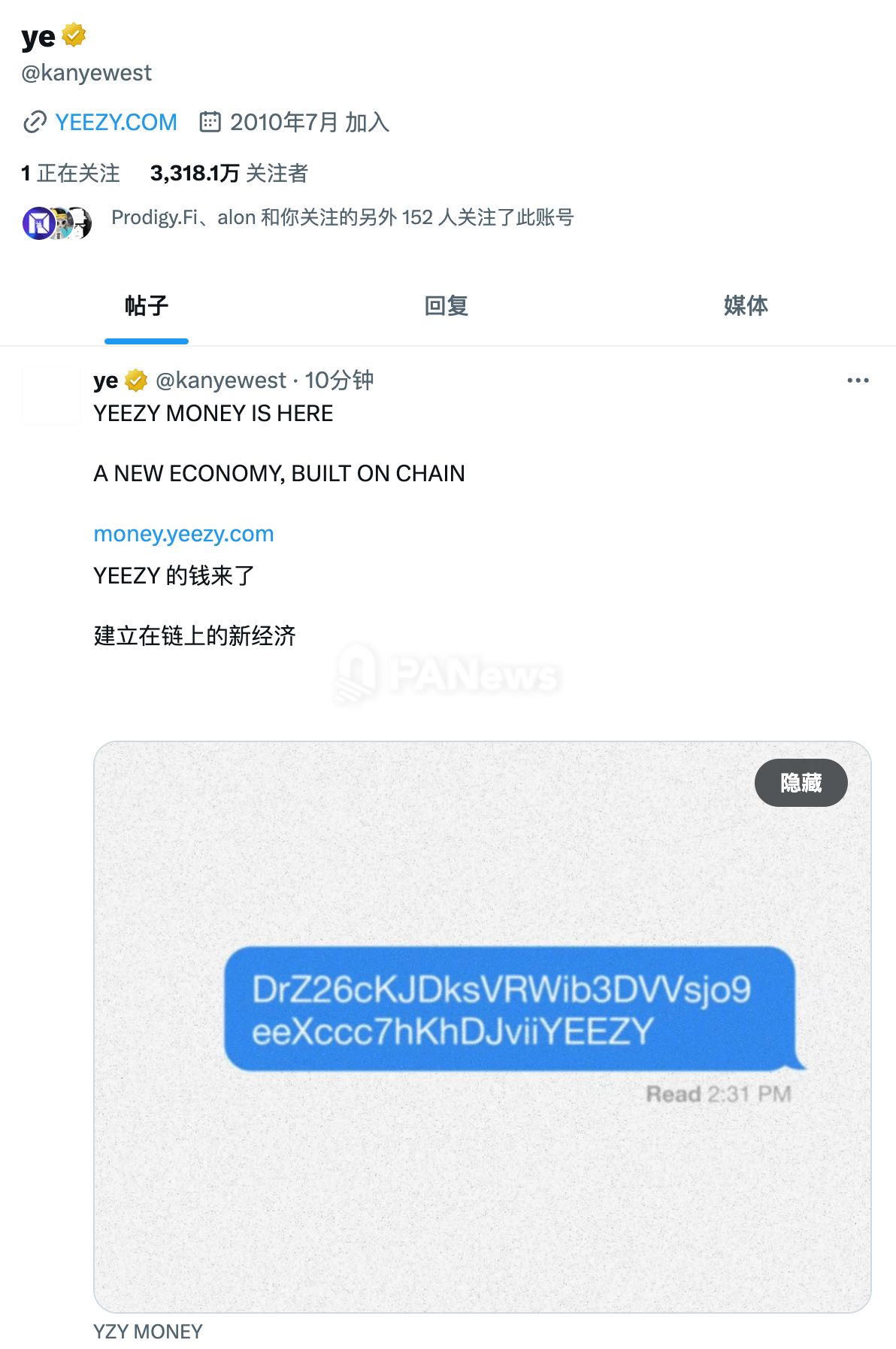Open the YEEZY.COM profile link
896x1349 pixels.
coord(117,122)
